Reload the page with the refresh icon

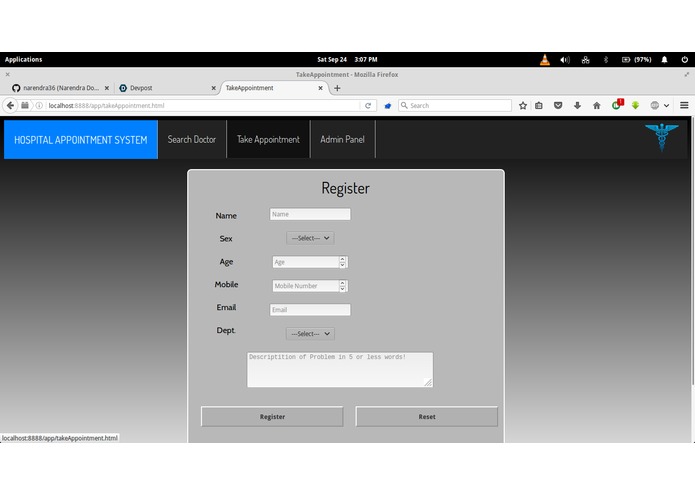coord(368,105)
